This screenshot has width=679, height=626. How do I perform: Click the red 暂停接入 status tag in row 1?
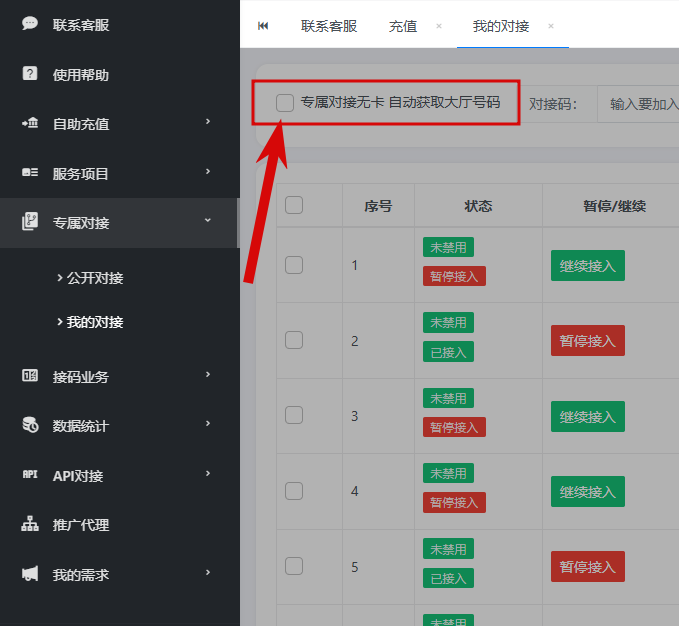pos(454,276)
